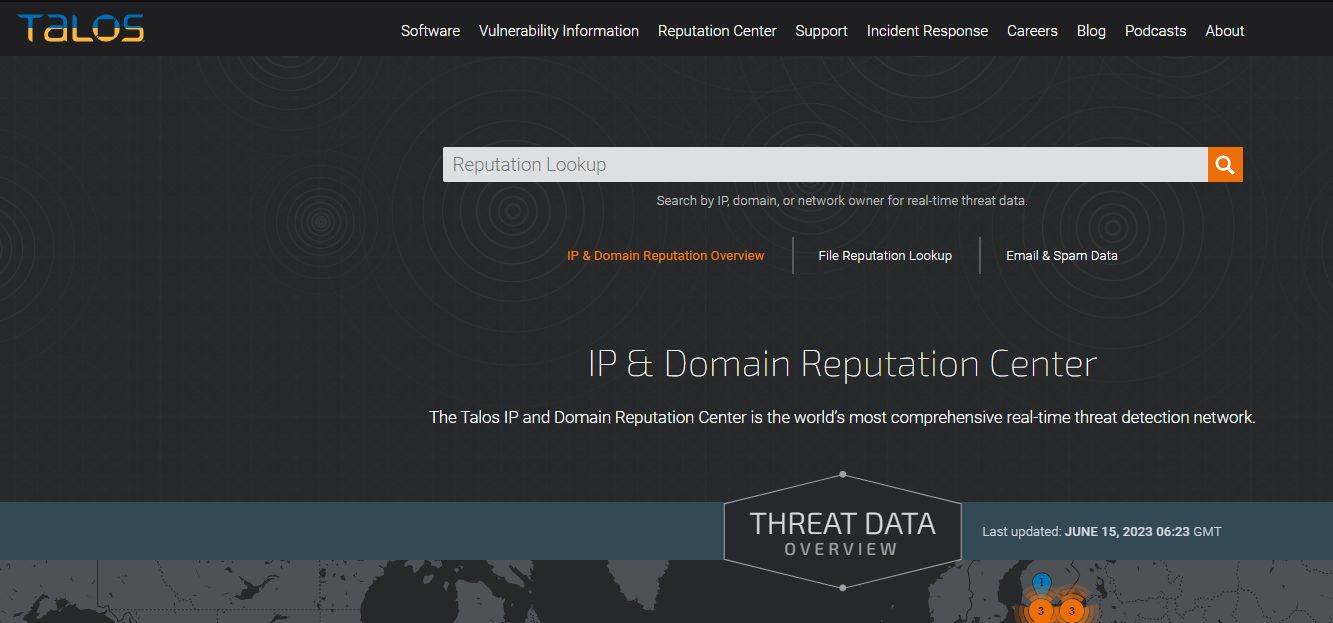This screenshot has width=1333, height=623.
Task: Open the Email & Spam Data tab
Action: tap(1063, 255)
